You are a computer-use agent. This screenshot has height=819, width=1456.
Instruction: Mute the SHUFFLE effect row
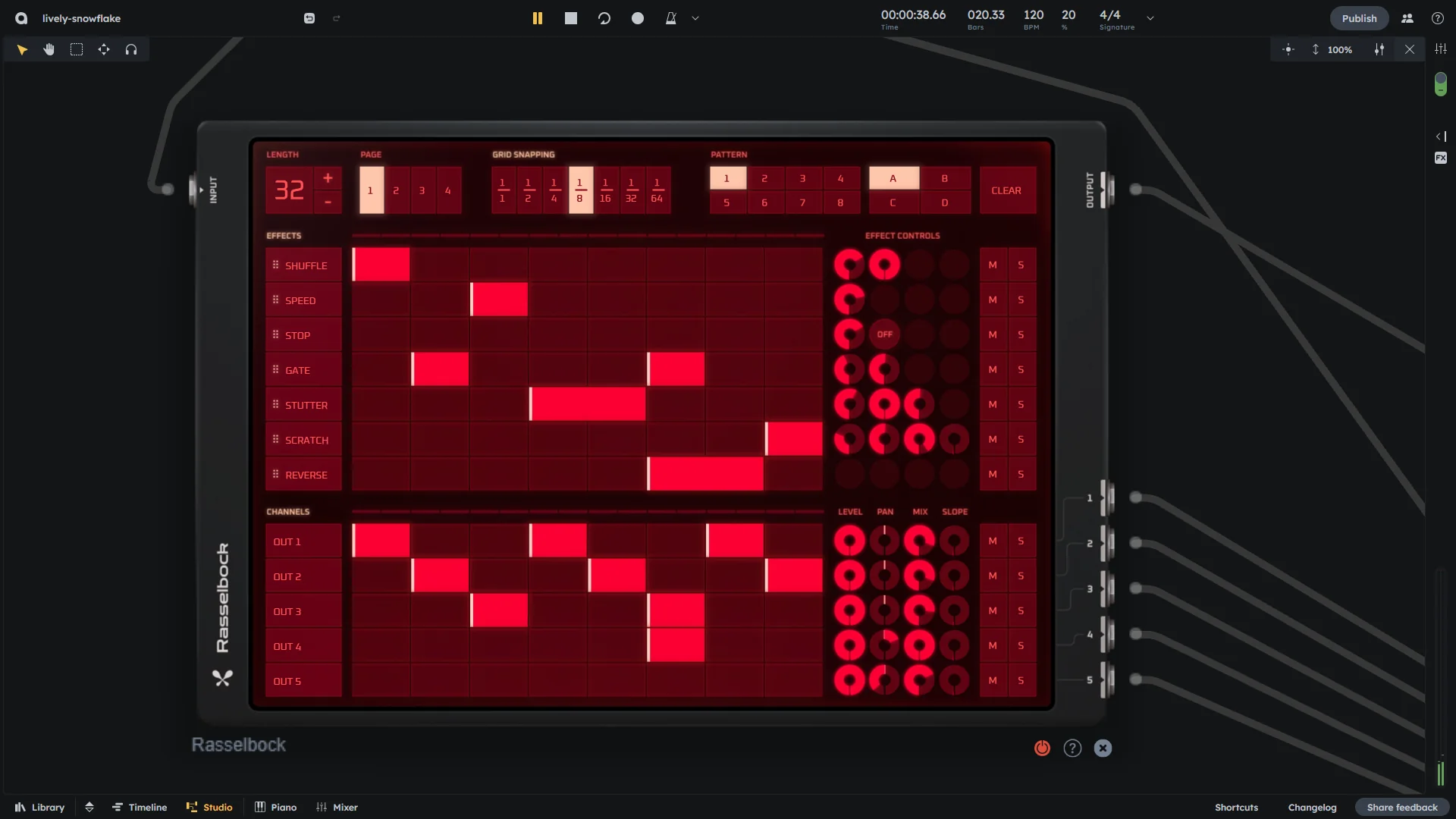(993, 265)
